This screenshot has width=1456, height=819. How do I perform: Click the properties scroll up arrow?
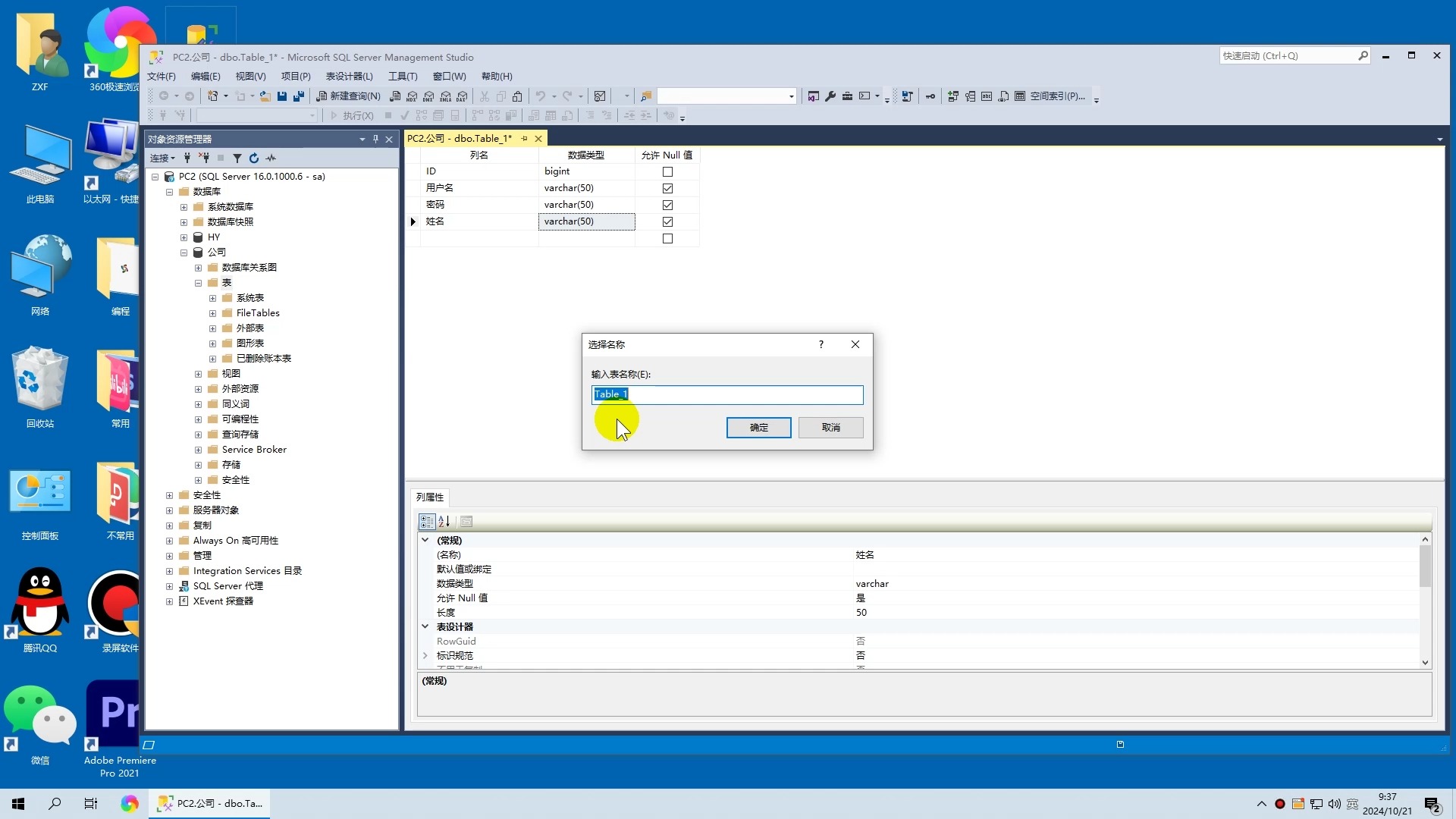tap(1425, 539)
